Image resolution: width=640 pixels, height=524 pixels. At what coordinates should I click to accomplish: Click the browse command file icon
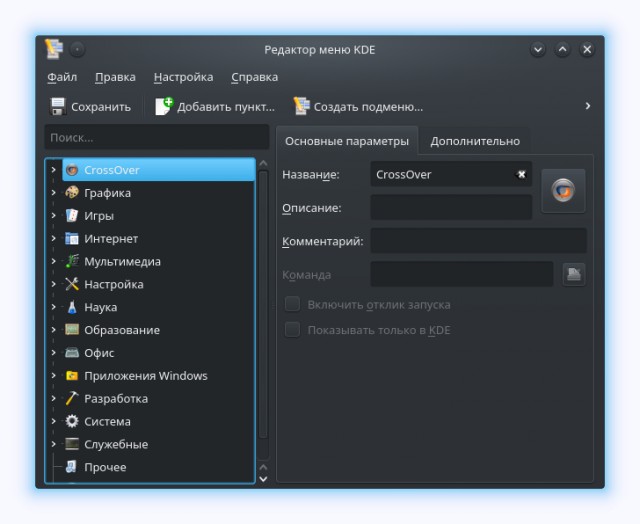coord(573,274)
